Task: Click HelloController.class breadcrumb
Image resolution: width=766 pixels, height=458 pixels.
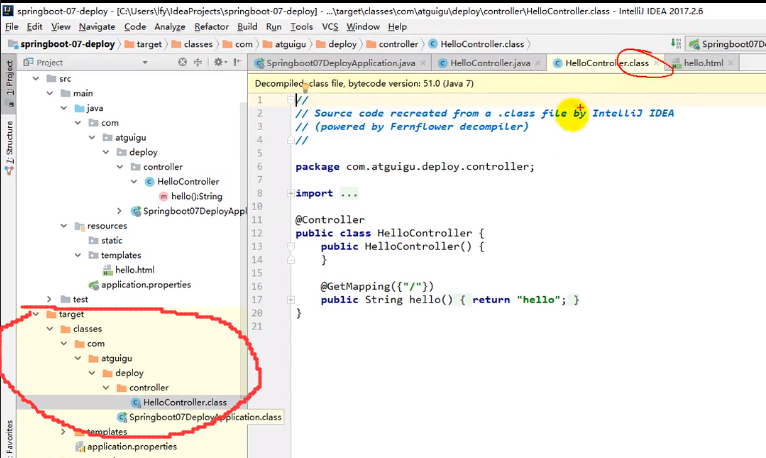Action: [x=476, y=44]
